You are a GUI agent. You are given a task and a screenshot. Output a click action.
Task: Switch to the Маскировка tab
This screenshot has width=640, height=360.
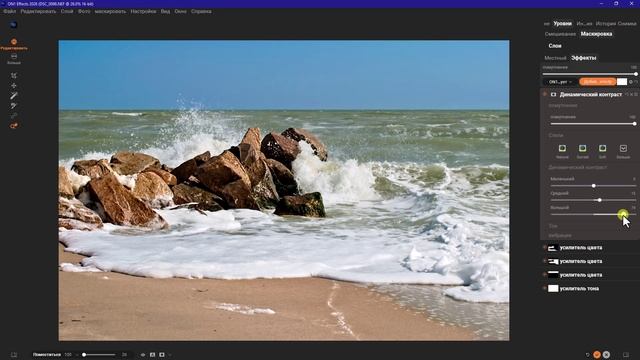(596, 34)
